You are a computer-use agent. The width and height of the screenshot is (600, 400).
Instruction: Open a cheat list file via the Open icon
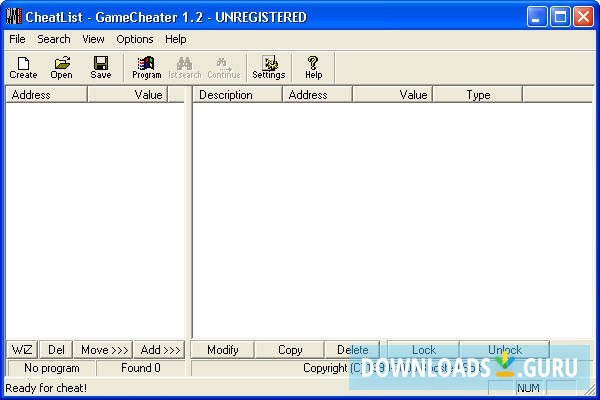[x=61, y=68]
